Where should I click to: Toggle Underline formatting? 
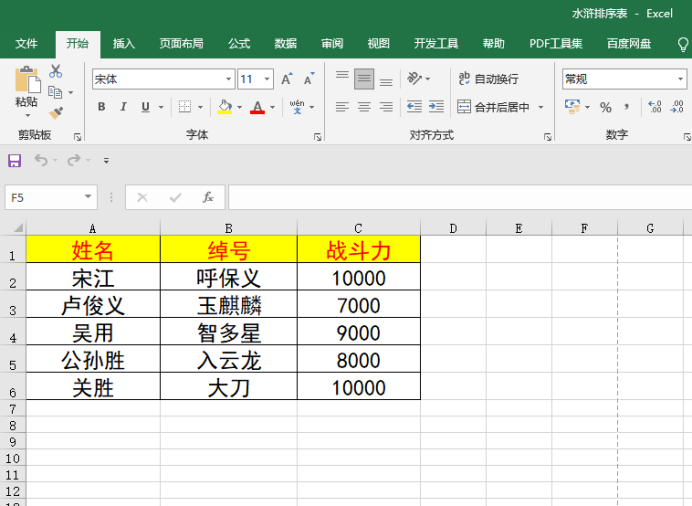pyautogui.click(x=146, y=107)
